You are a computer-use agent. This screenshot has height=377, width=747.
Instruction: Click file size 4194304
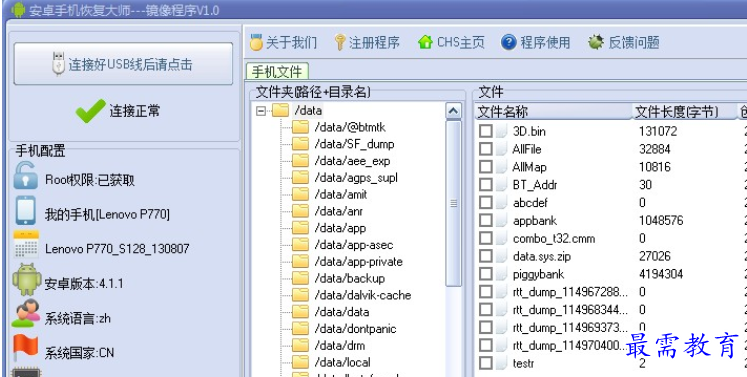(661, 274)
